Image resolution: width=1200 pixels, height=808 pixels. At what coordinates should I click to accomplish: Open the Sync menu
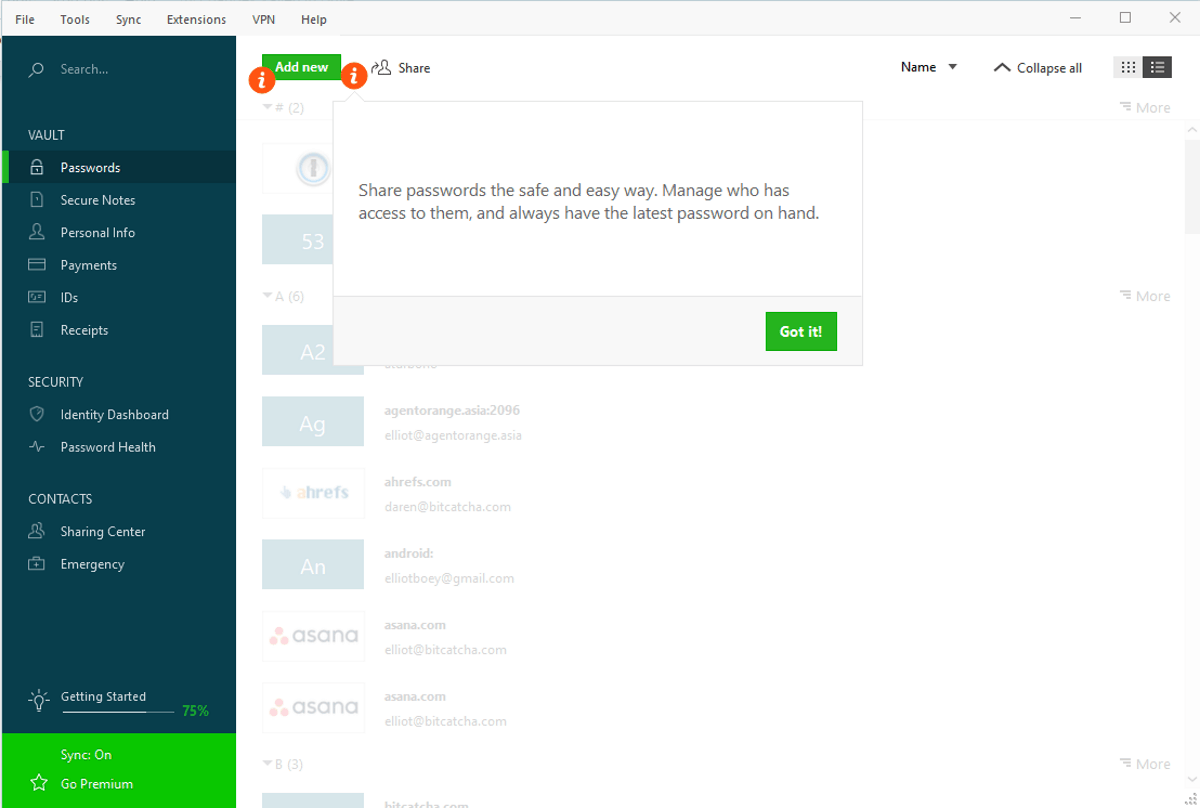[x=129, y=19]
